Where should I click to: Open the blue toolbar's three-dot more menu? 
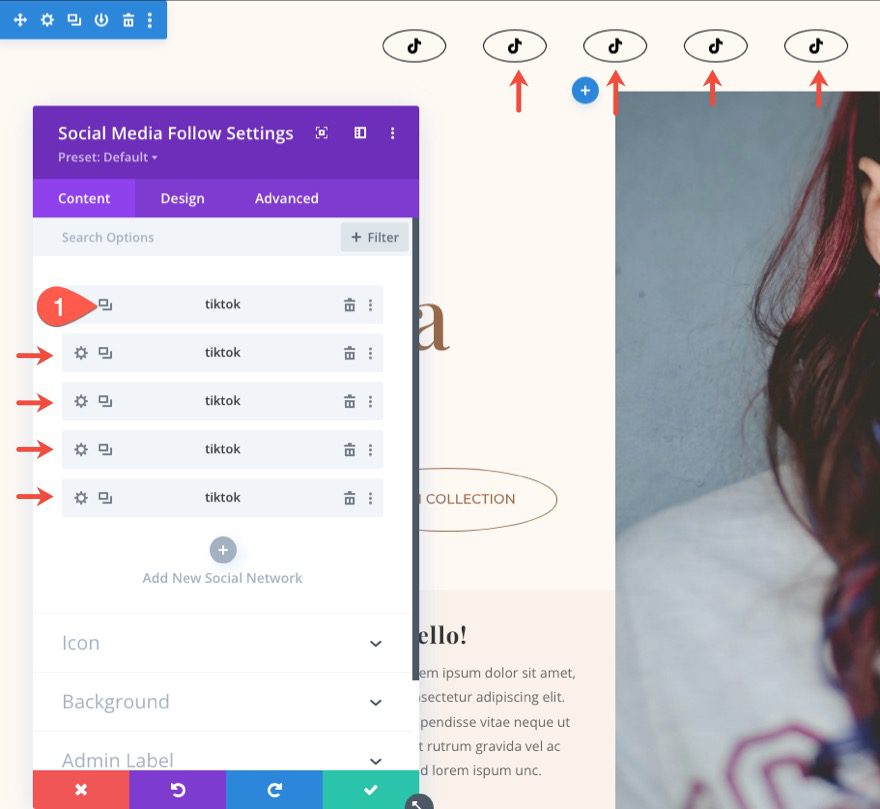coord(150,20)
